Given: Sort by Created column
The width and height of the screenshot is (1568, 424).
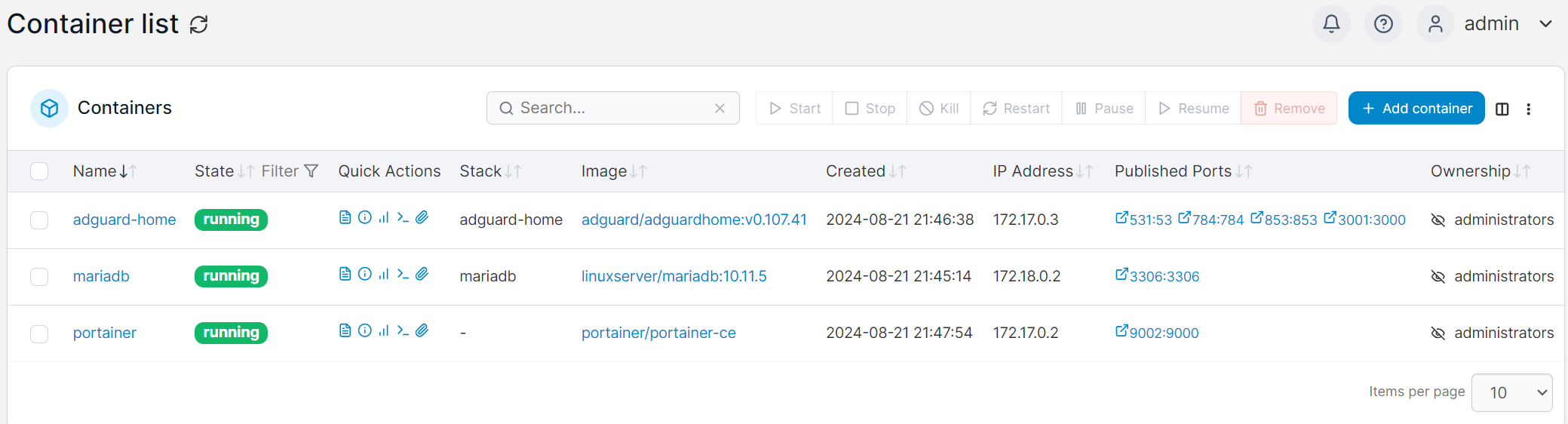Looking at the screenshot, I should pyautogui.click(x=866, y=171).
